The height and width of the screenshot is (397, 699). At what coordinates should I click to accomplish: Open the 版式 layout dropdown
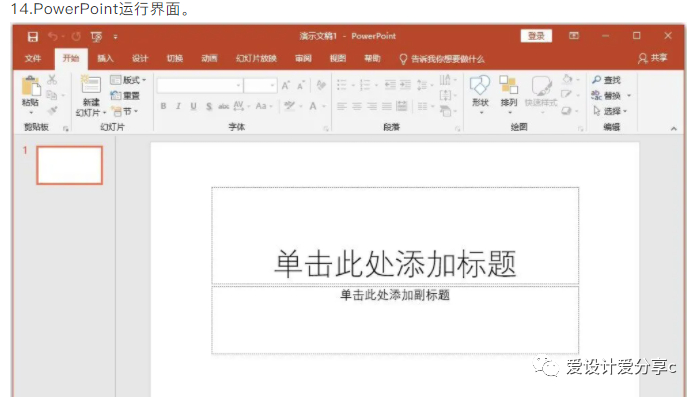[x=128, y=80]
